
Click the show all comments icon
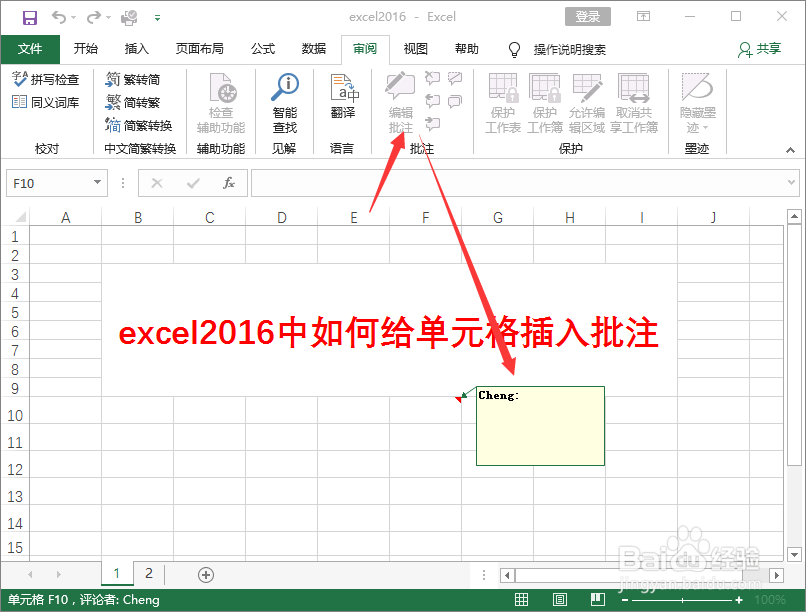click(x=455, y=101)
